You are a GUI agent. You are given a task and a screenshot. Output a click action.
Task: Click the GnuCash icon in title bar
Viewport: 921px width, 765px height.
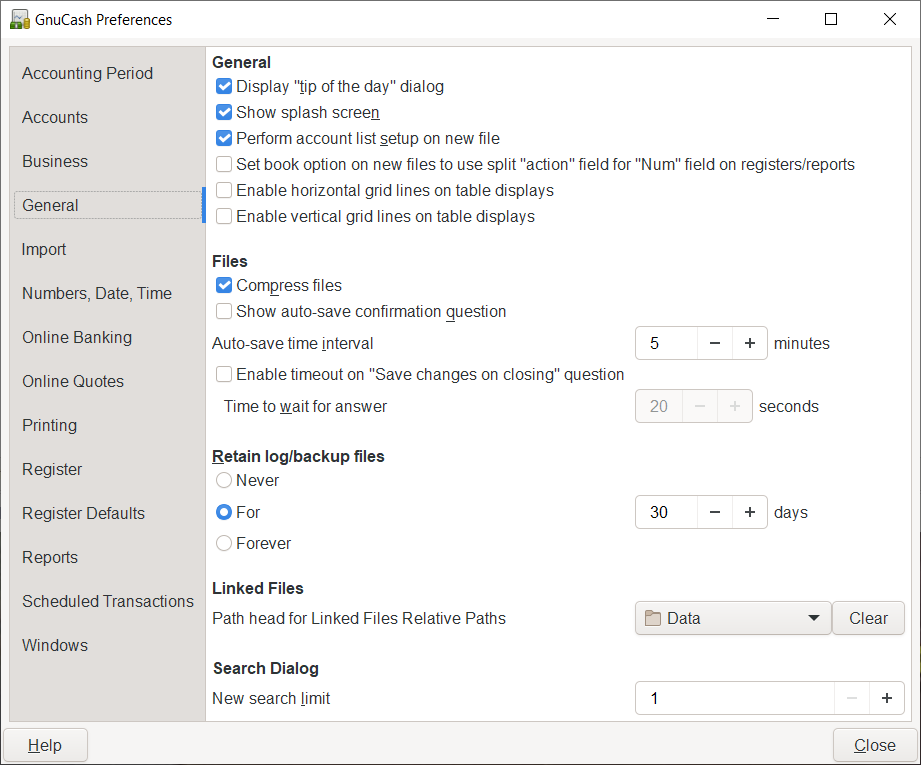pyautogui.click(x=19, y=19)
